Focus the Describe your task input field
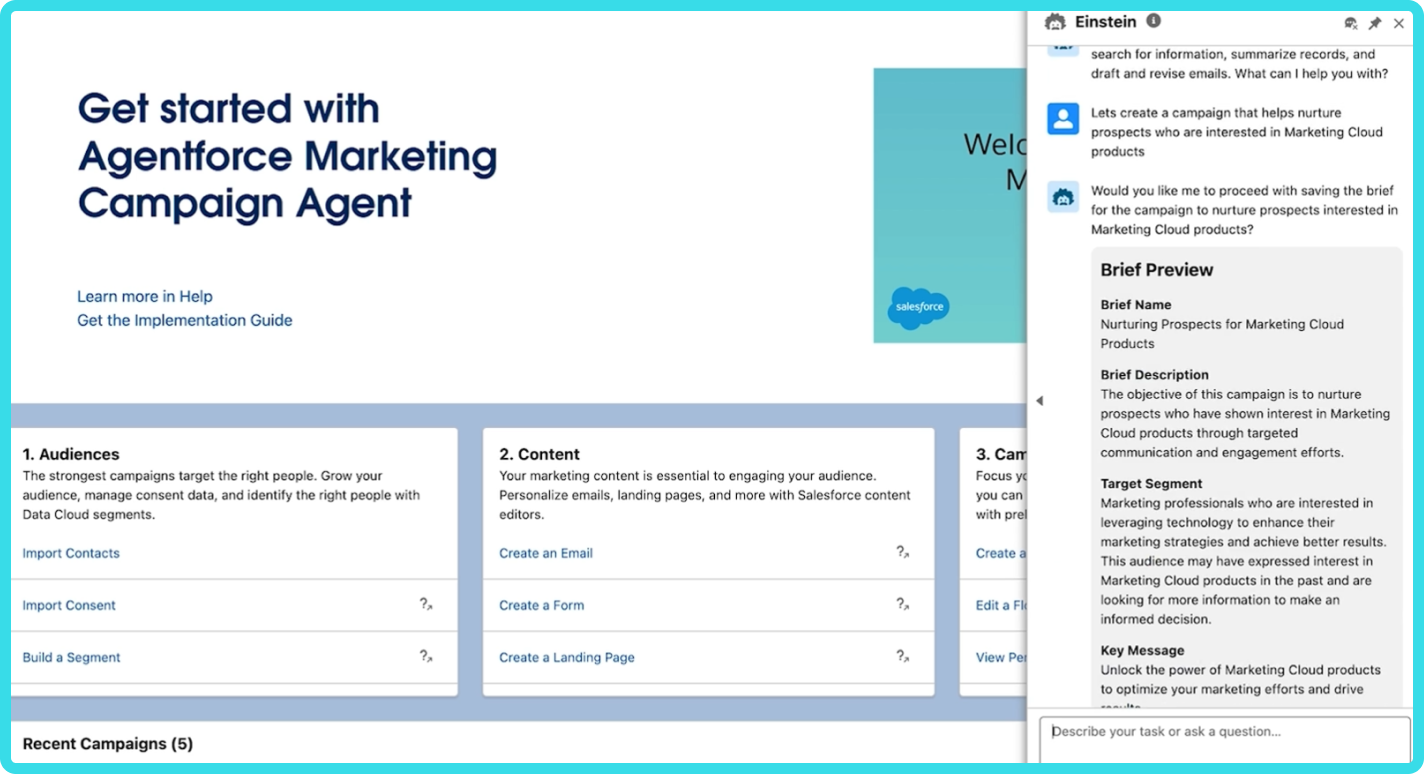The image size is (1424, 774). coord(1226,740)
